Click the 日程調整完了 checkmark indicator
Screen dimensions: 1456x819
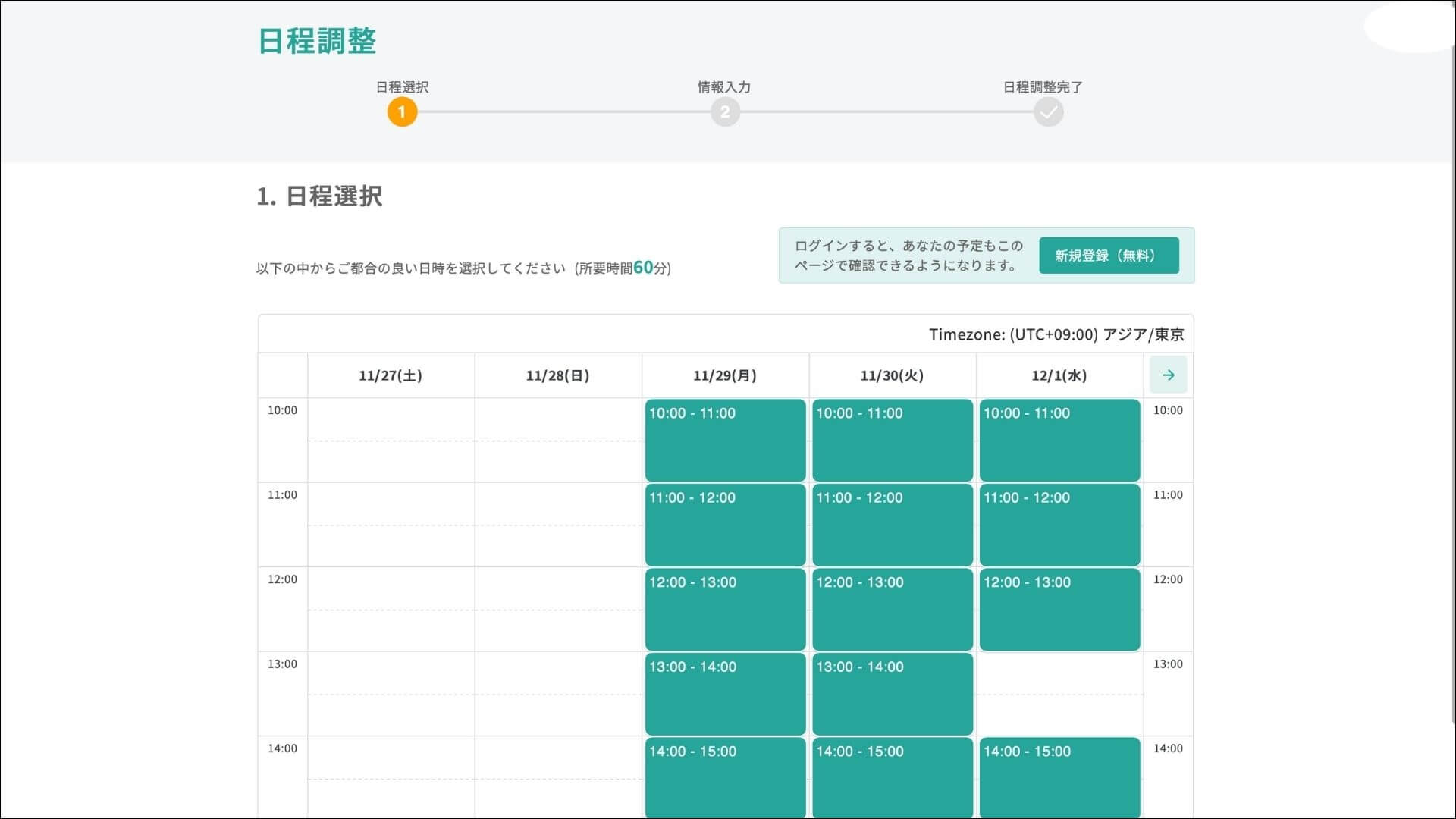pyautogui.click(x=1049, y=111)
